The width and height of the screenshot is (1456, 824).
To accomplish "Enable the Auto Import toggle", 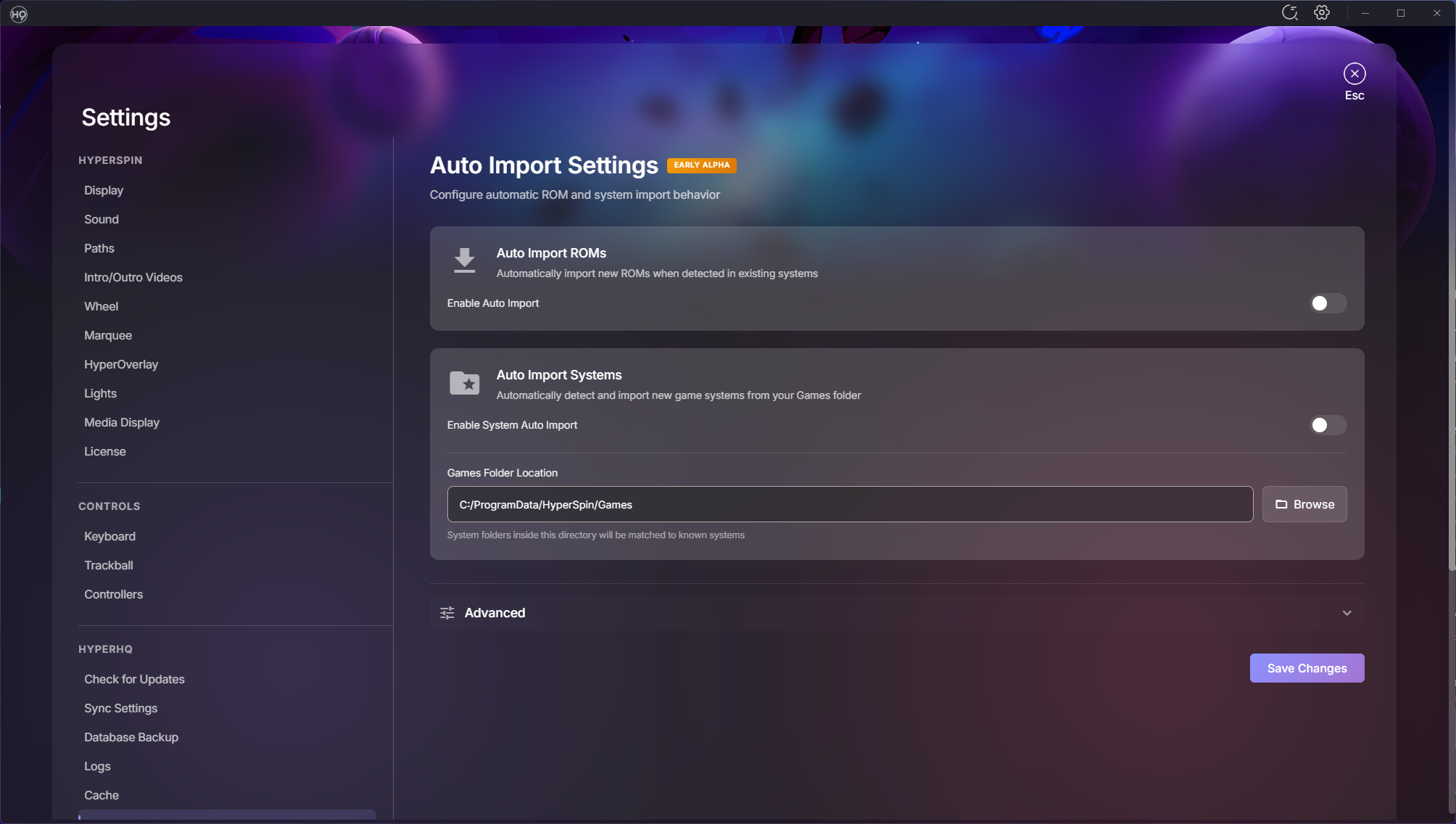I will click(x=1328, y=303).
